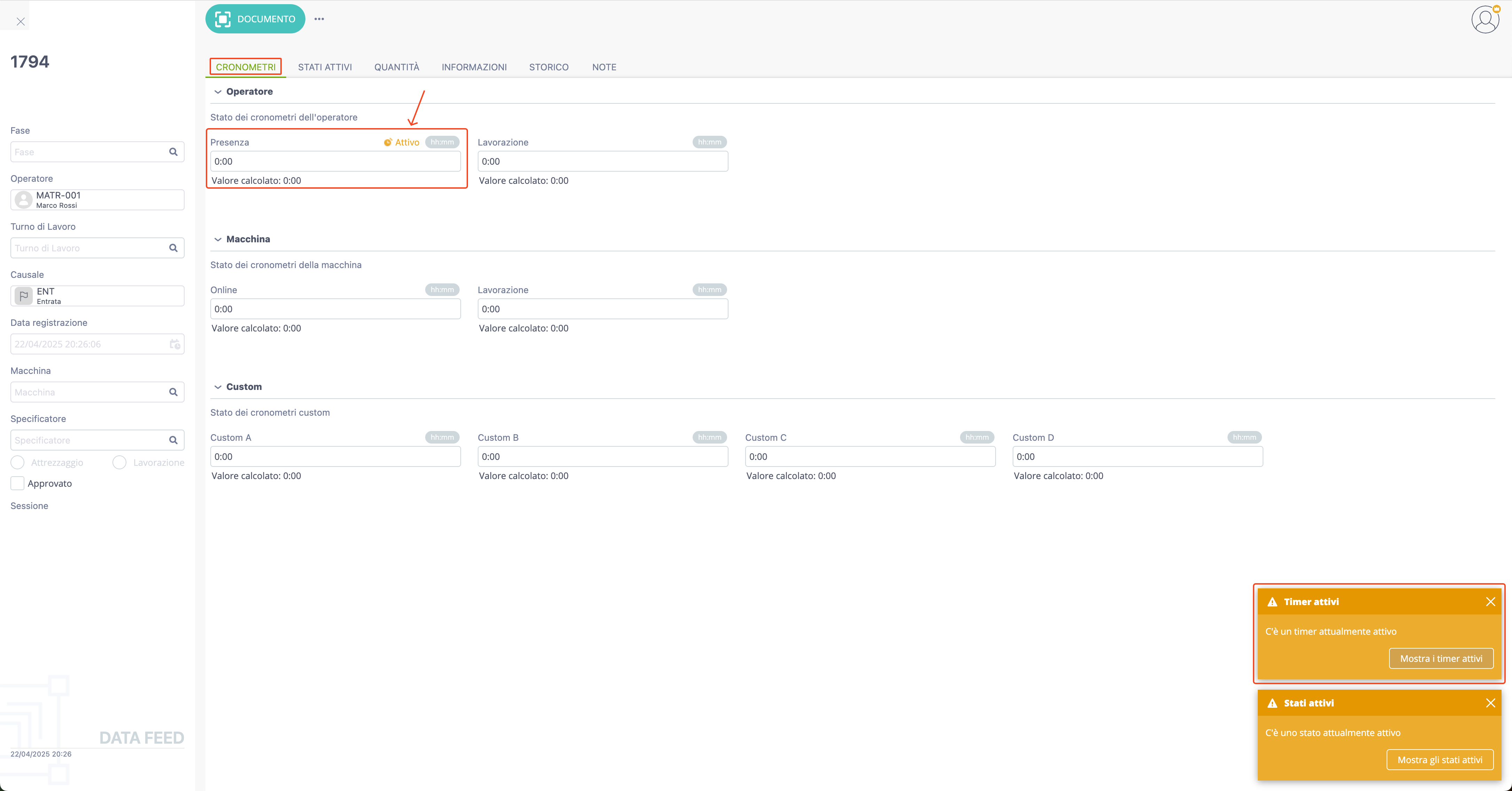
Task: Click the Operatore Lavorazione time input
Action: [603, 162]
